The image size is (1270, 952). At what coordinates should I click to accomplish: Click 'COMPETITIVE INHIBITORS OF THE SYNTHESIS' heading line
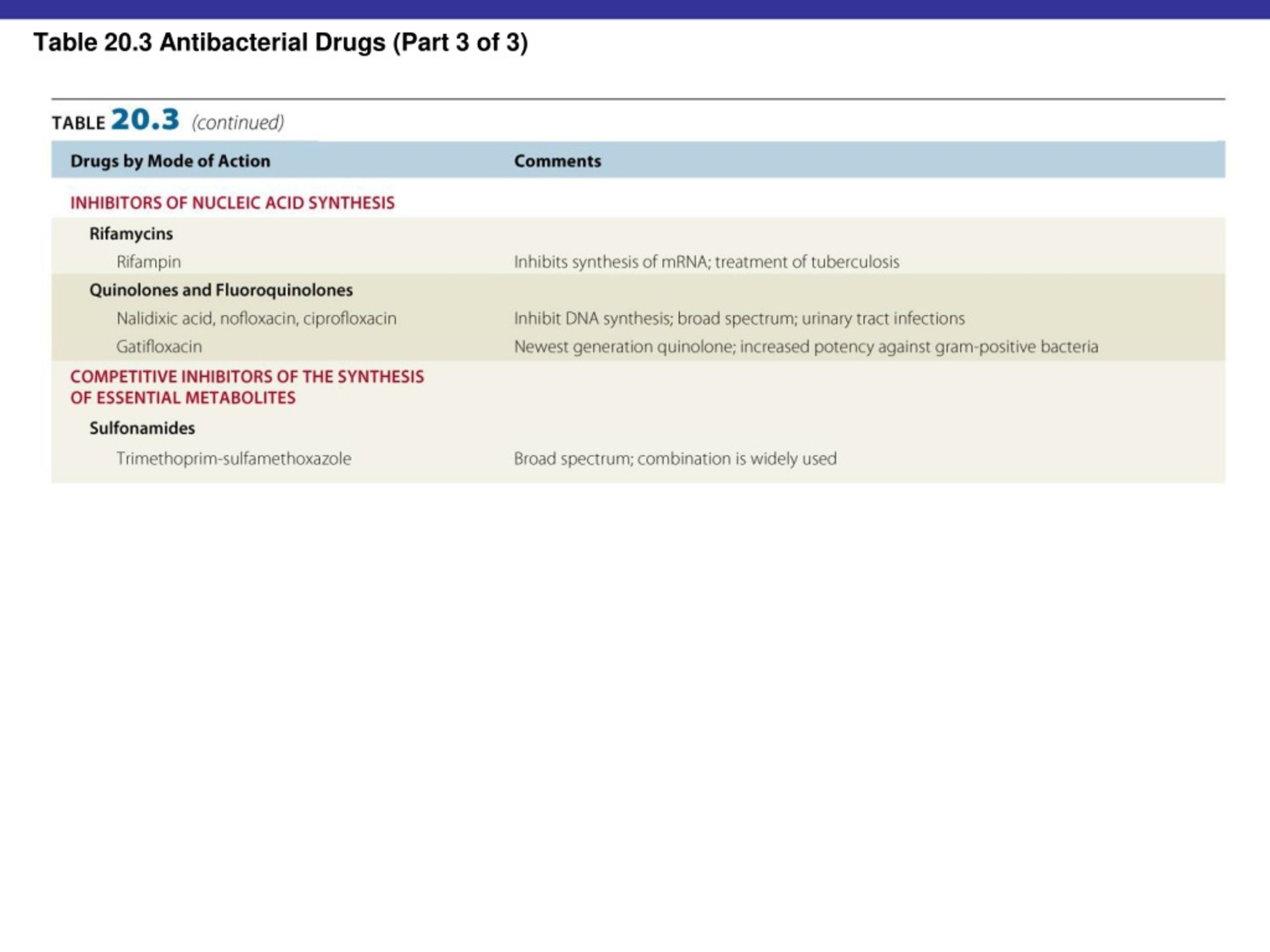coord(247,376)
